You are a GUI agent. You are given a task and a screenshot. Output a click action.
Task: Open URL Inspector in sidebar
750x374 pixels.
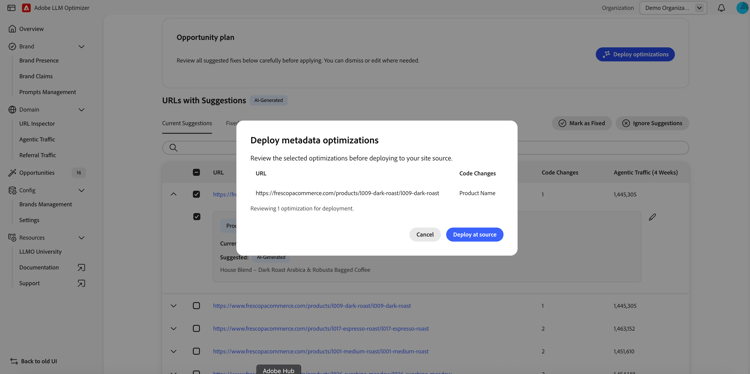37,124
